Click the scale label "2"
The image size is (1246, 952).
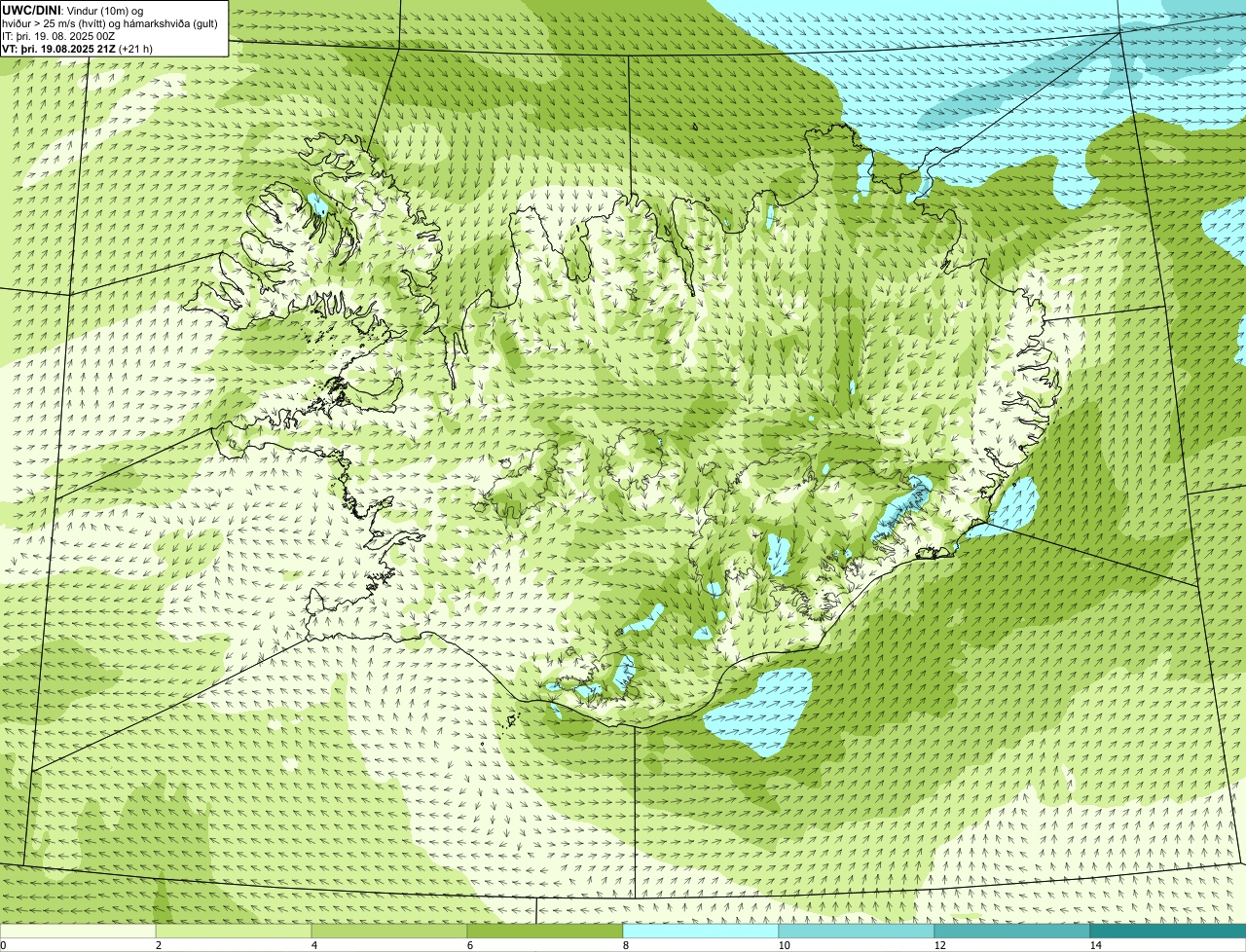point(158,945)
